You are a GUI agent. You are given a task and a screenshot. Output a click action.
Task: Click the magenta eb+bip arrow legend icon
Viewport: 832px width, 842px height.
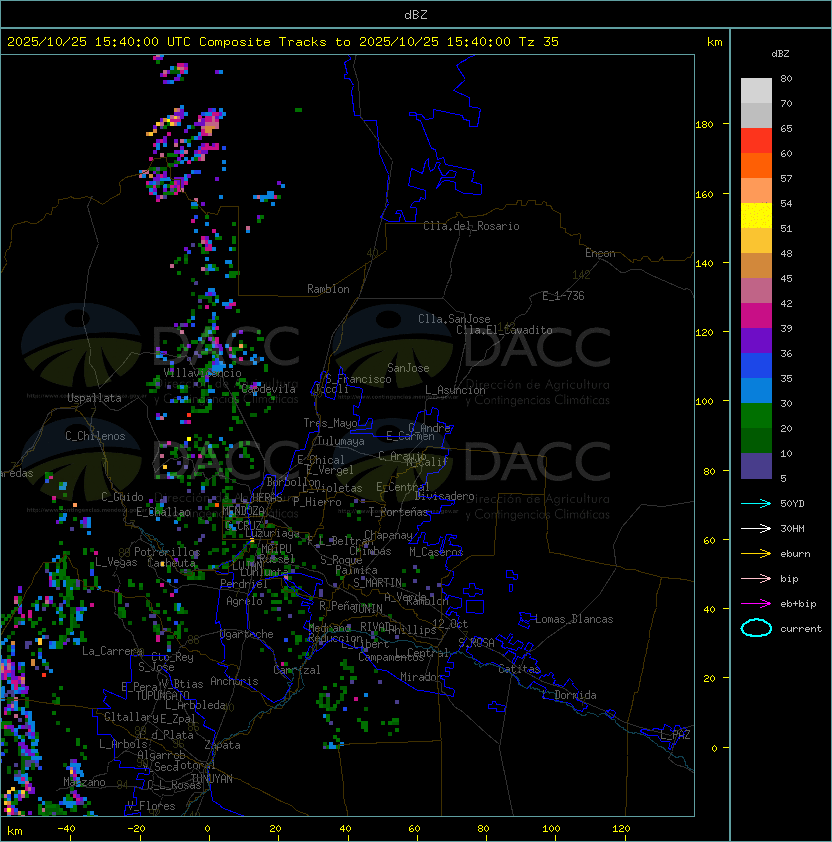756,604
